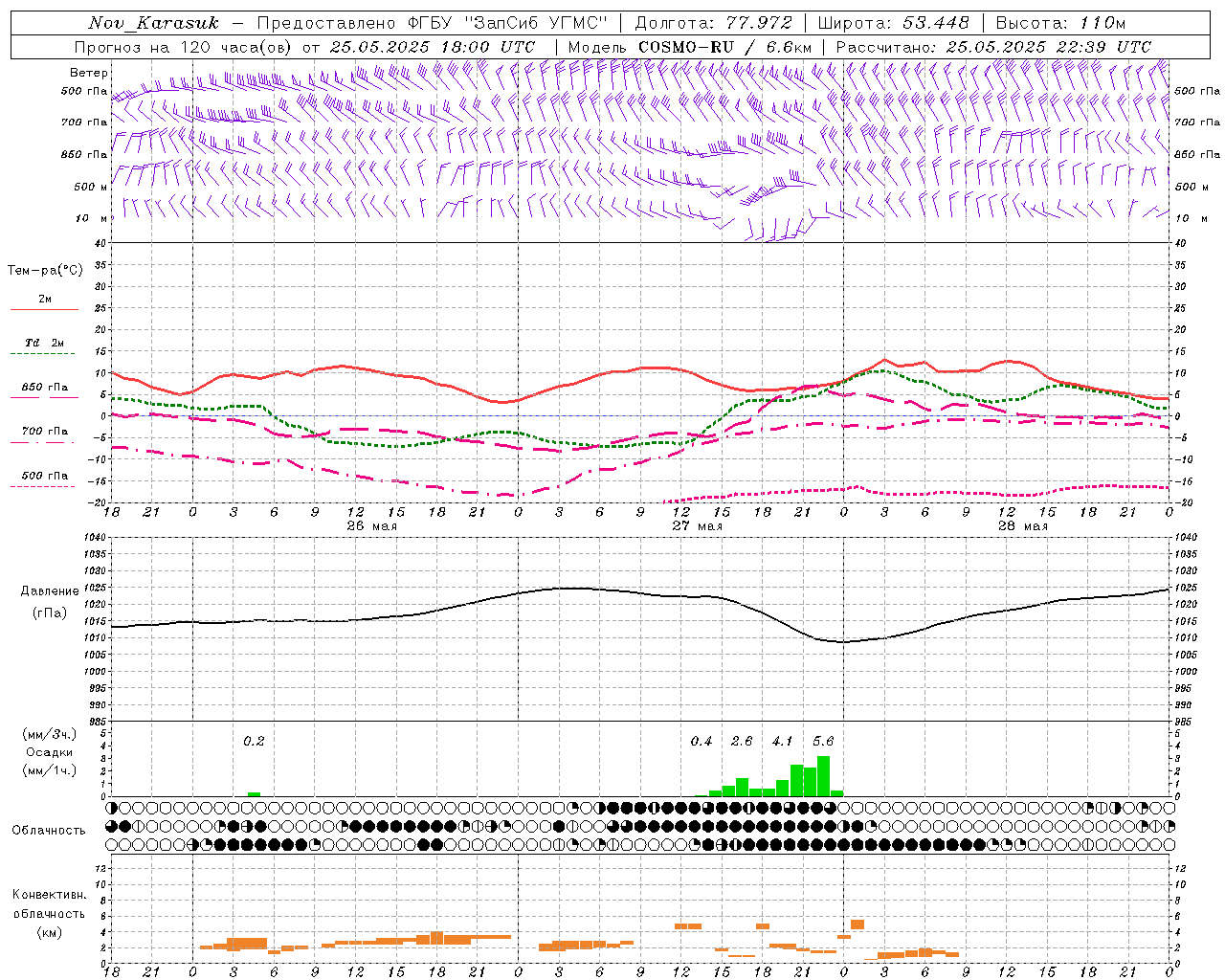Click the '27 мая' date label

[x=698, y=526]
